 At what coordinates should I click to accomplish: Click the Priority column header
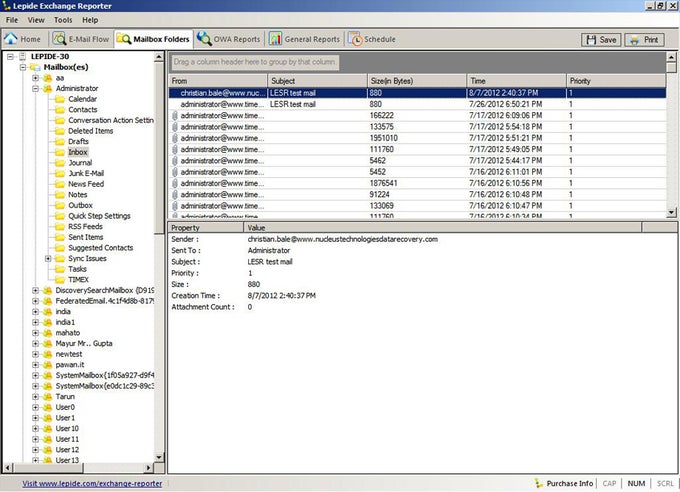pyautogui.click(x=616, y=81)
